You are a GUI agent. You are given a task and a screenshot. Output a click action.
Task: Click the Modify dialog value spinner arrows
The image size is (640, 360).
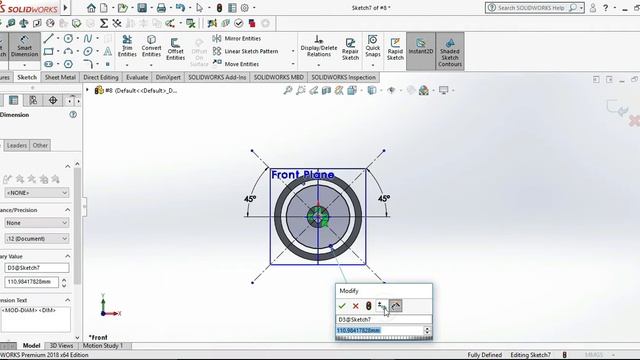pyautogui.click(x=427, y=330)
